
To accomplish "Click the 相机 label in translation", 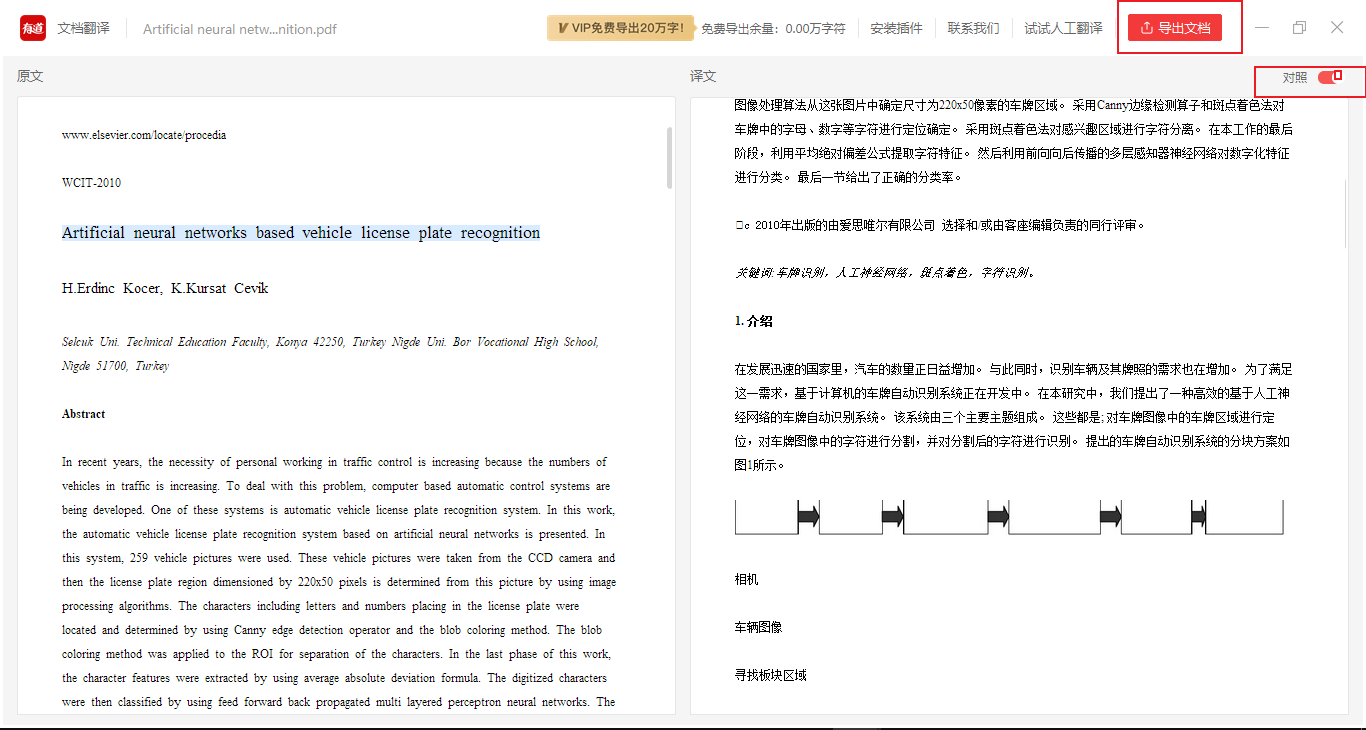I will pyautogui.click(x=746, y=579).
